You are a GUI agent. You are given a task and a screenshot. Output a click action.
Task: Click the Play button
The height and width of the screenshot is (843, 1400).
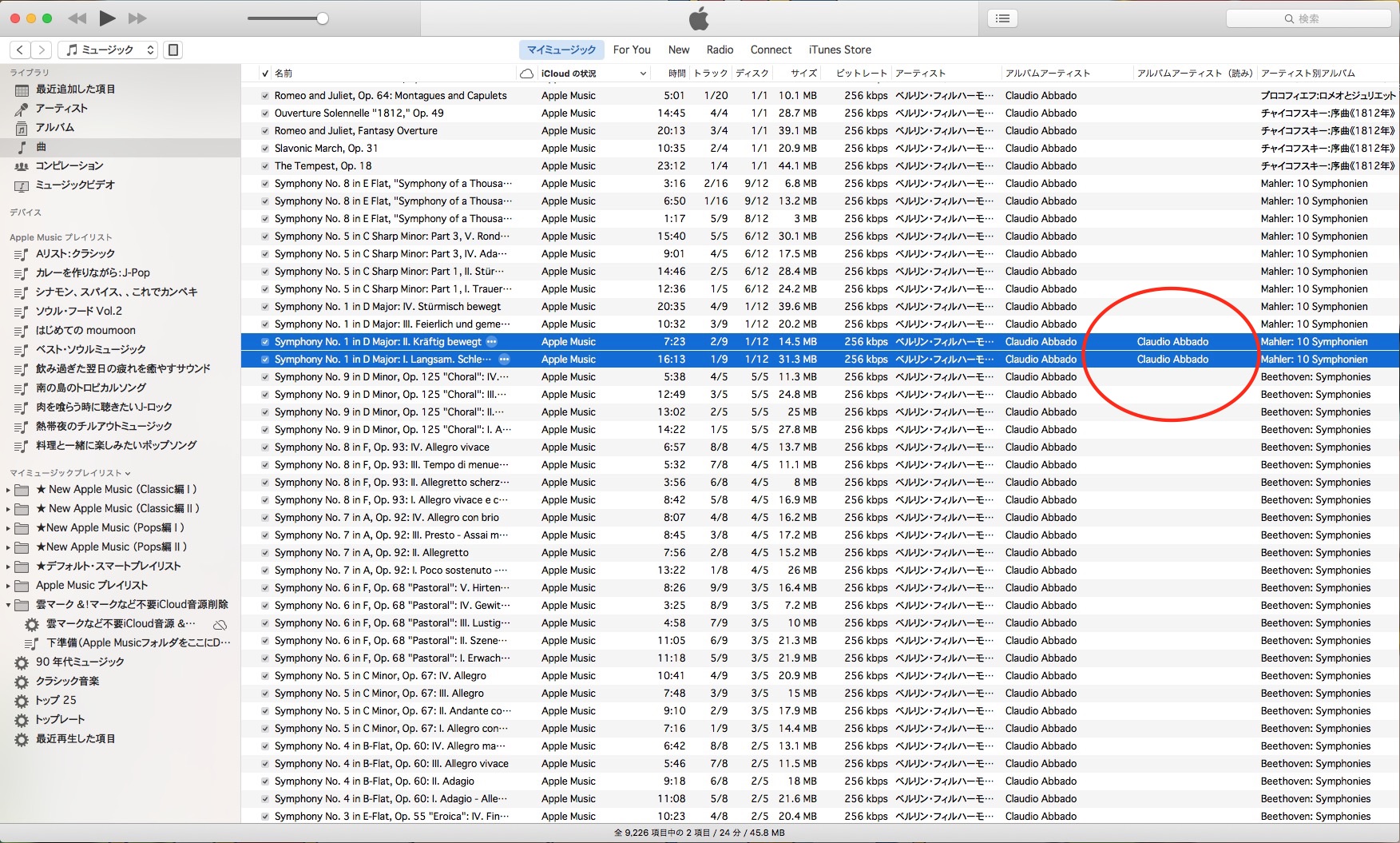107,18
